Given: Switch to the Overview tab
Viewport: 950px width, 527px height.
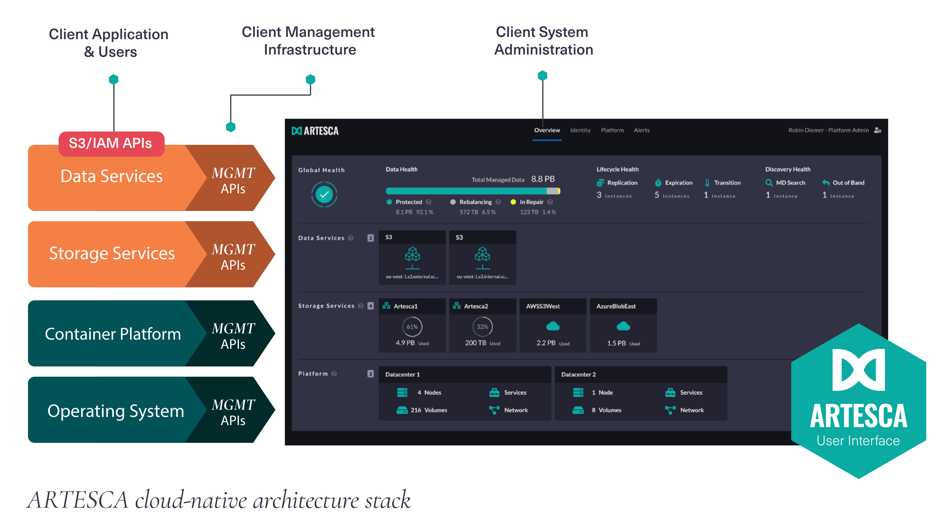Looking at the screenshot, I should [x=547, y=130].
